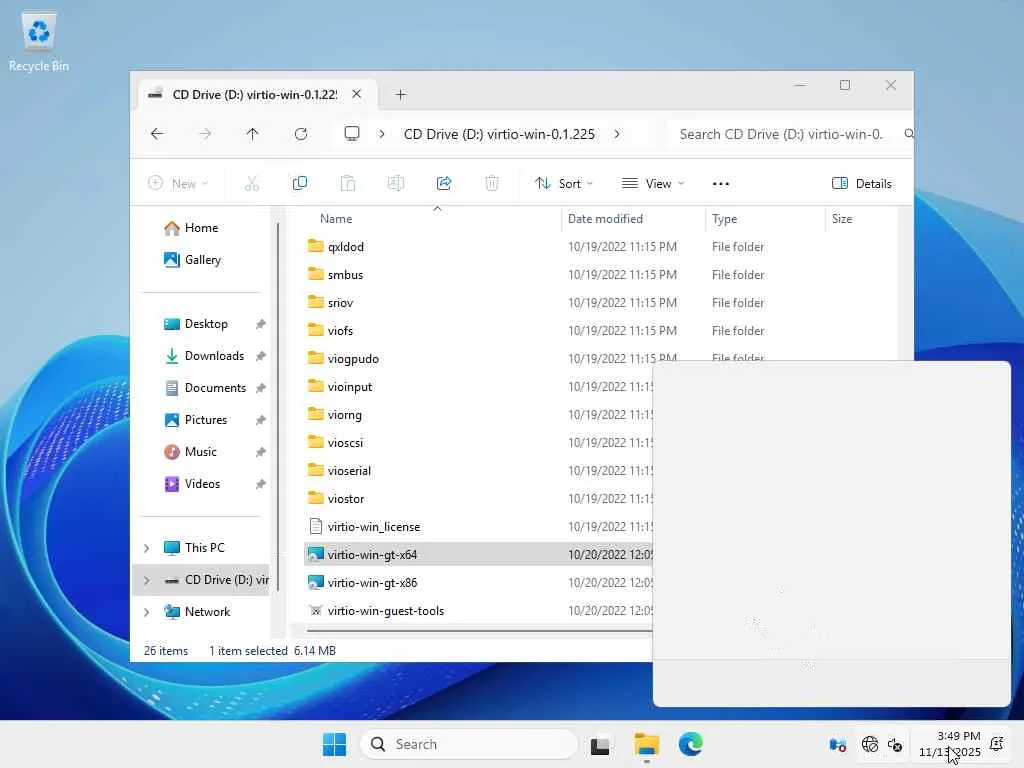Click the search CD Drive input field
Viewport: 1024px width, 768px height.
point(780,134)
